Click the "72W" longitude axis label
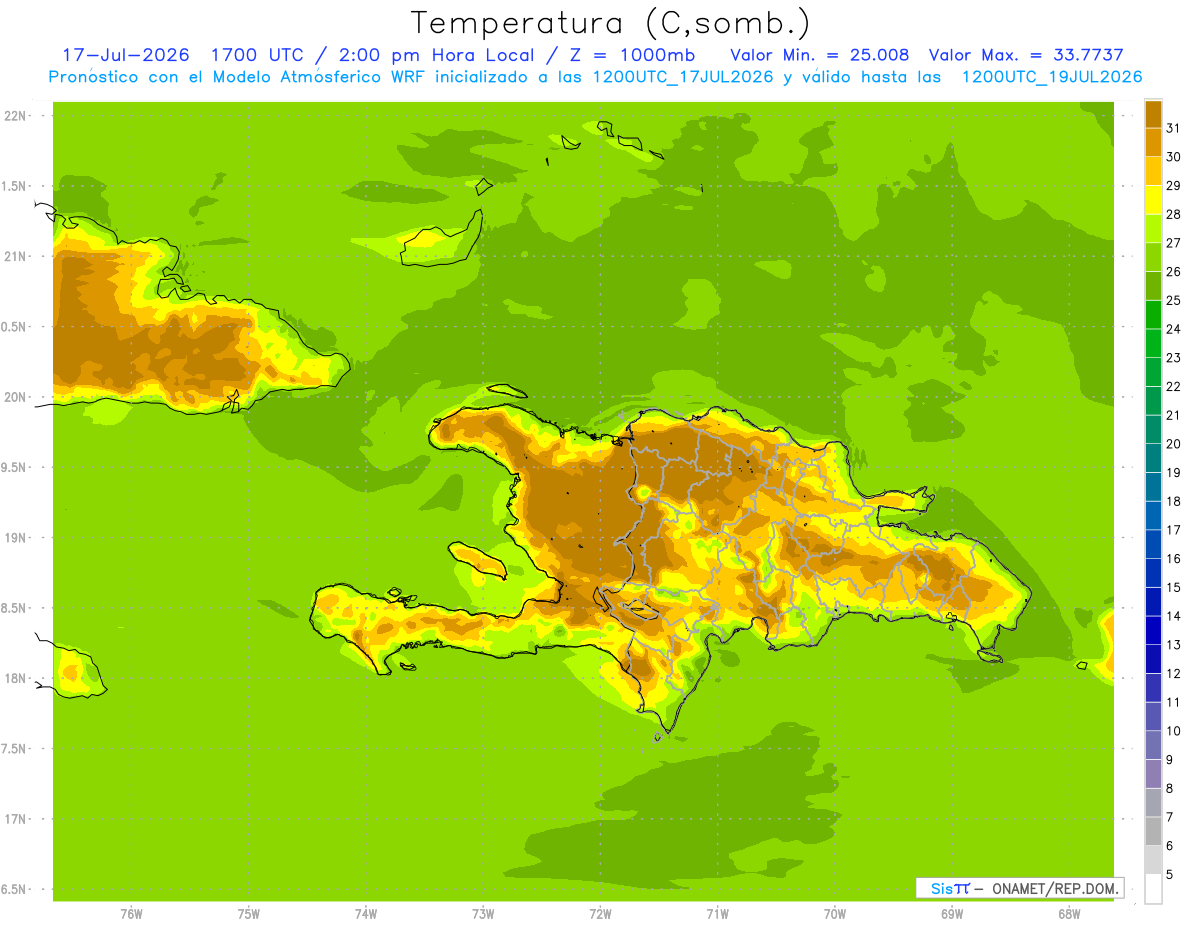Viewport: 1200px width, 927px height. pos(600,913)
